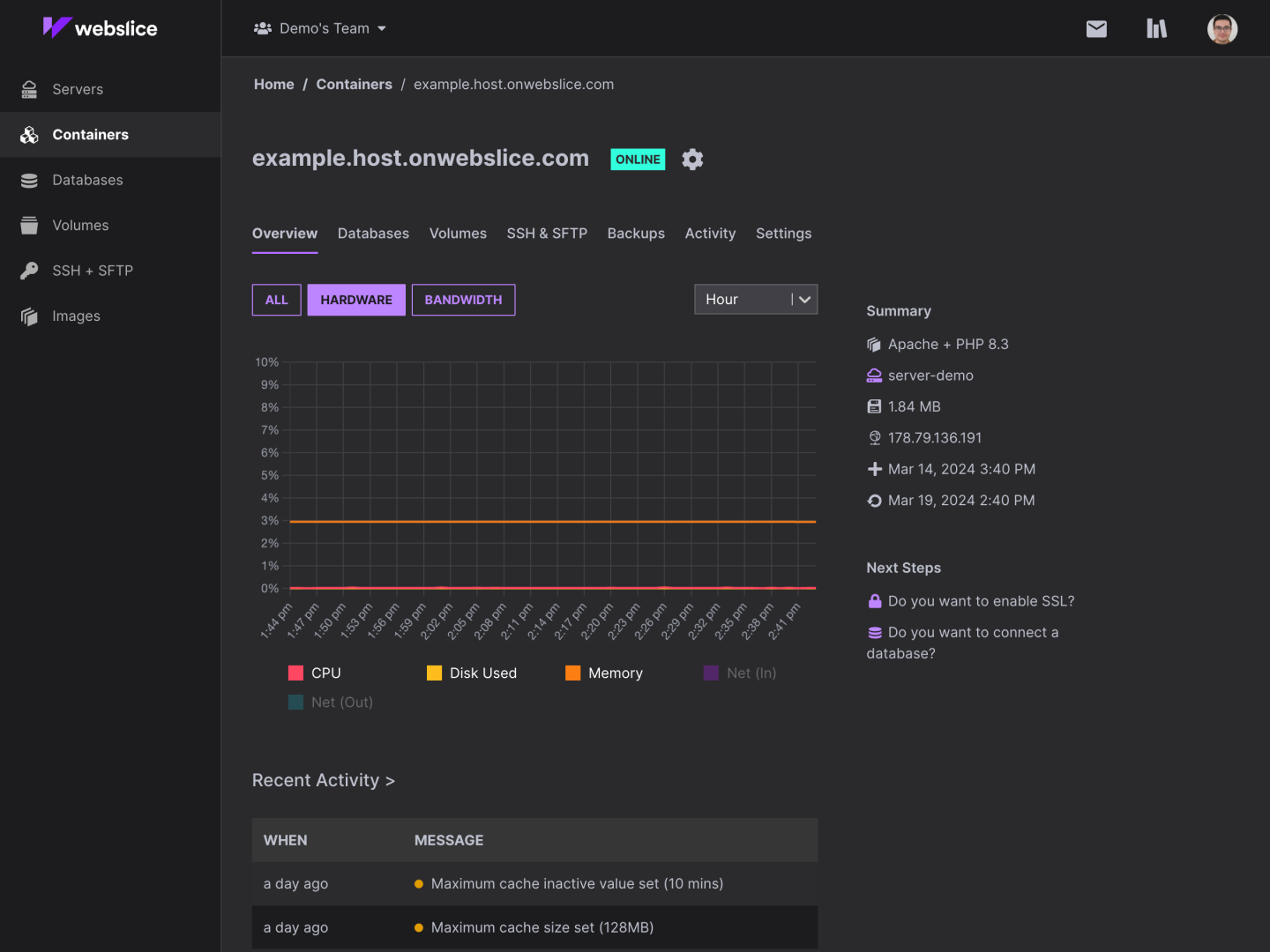Click the ONLINE status badge

637,159
